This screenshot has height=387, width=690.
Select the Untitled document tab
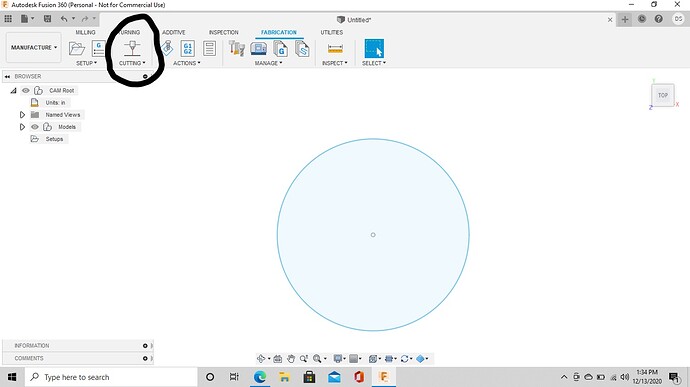(x=354, y=20)
